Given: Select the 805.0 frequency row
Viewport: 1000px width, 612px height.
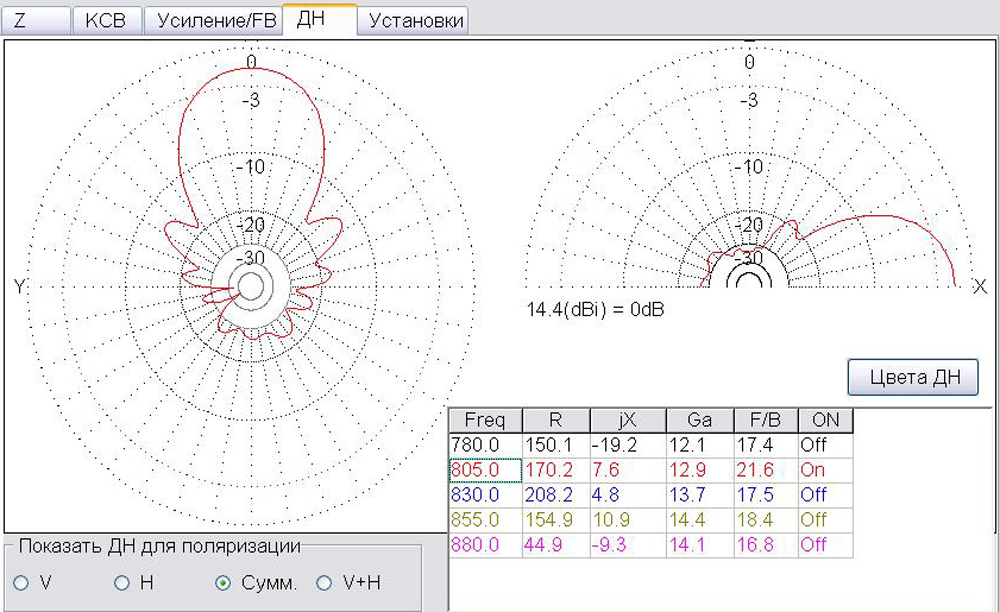Looking at the screenshot, I should [485, 470].
